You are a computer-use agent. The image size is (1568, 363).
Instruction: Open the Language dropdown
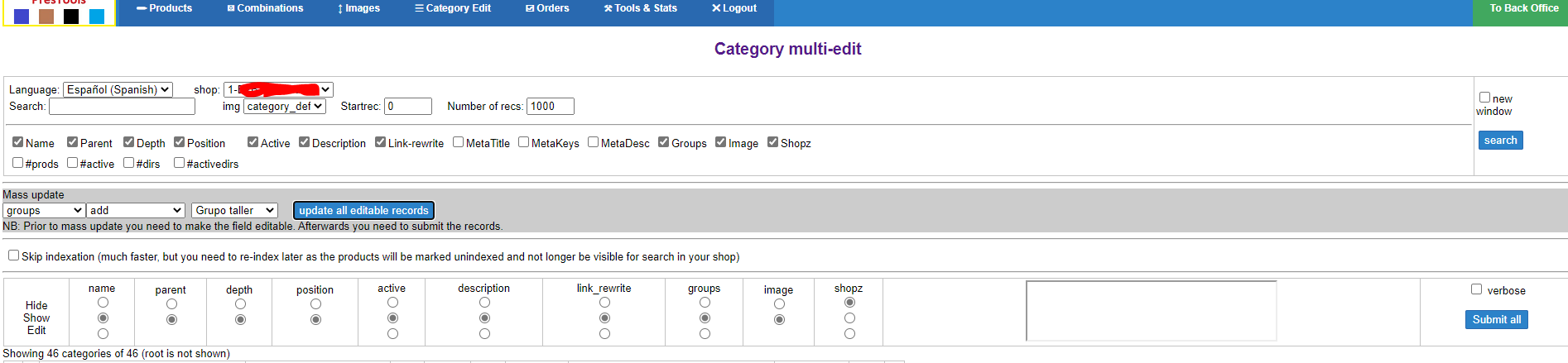118,89
